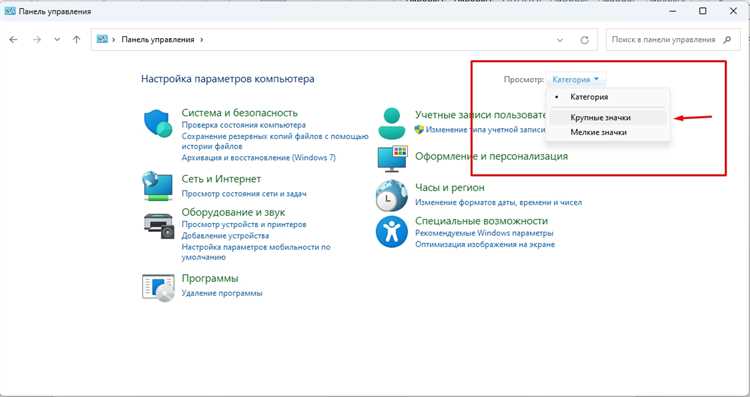Open Hardware and Sound printer icon
750x397 pixels.
pyautogui.click(x=158, y=226)
